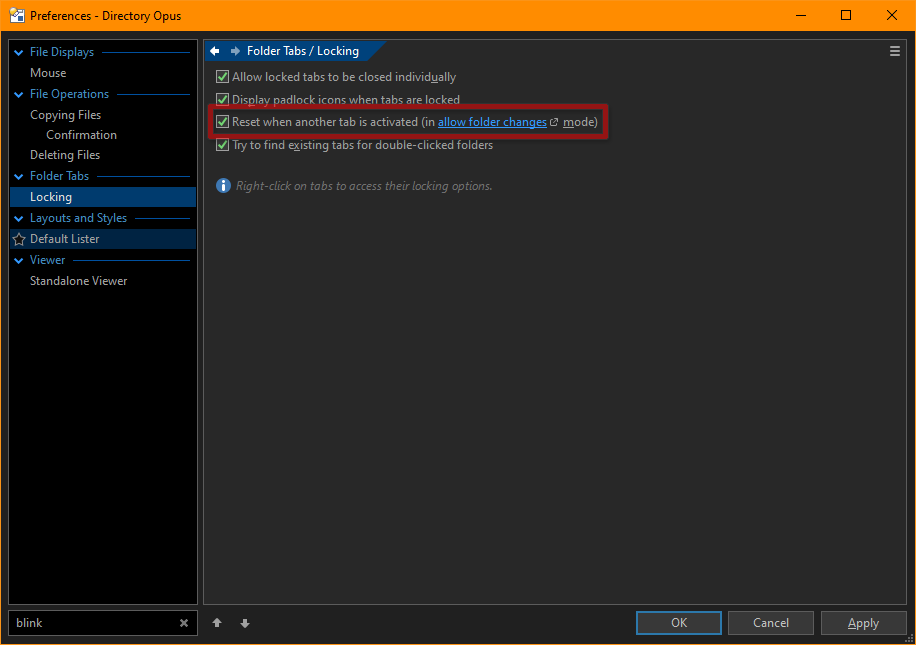Click the File Operations category label
Viewport: 916px width, 645px height.
point(70,94)
